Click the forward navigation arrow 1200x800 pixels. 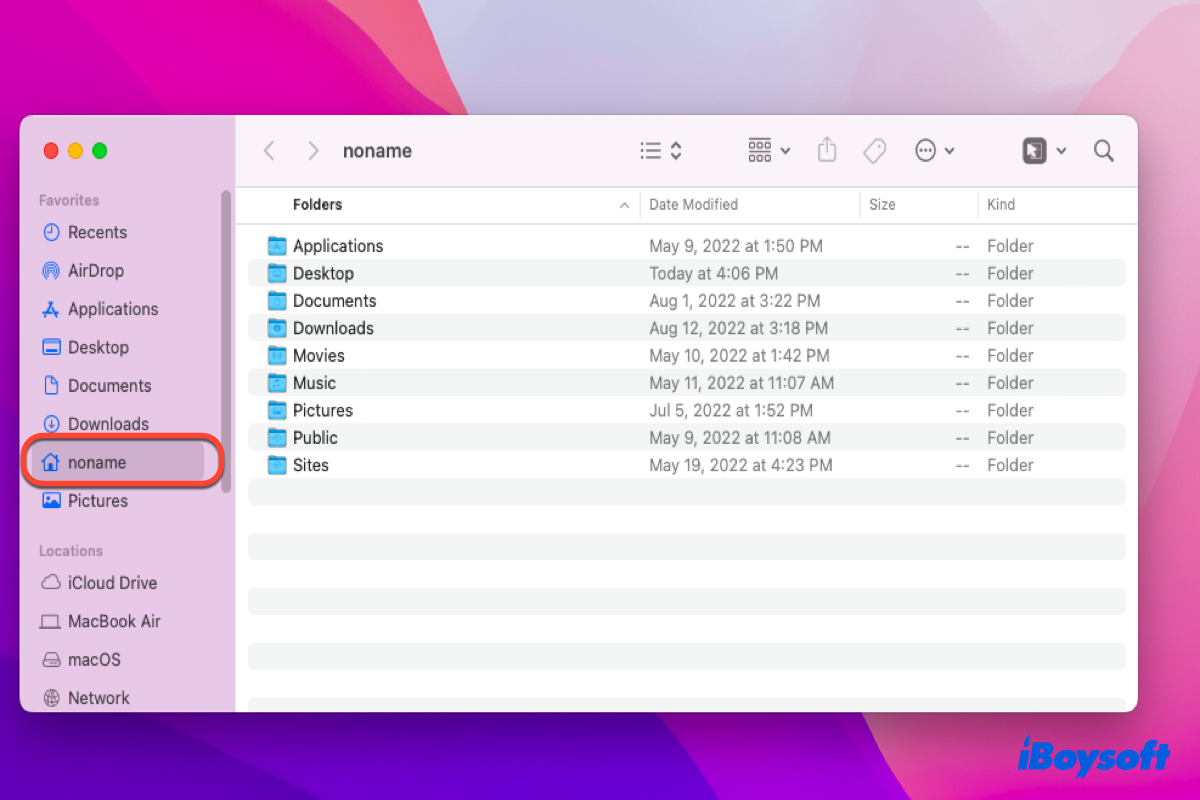click(312, 150)
